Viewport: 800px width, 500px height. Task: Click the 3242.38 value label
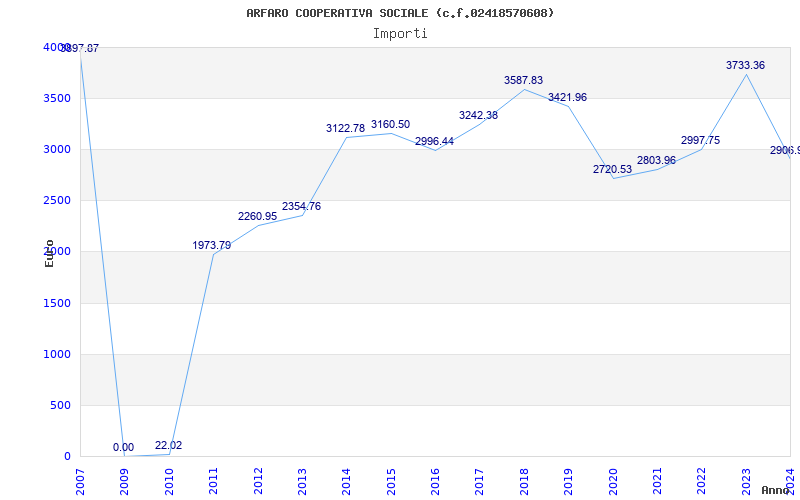478,115
